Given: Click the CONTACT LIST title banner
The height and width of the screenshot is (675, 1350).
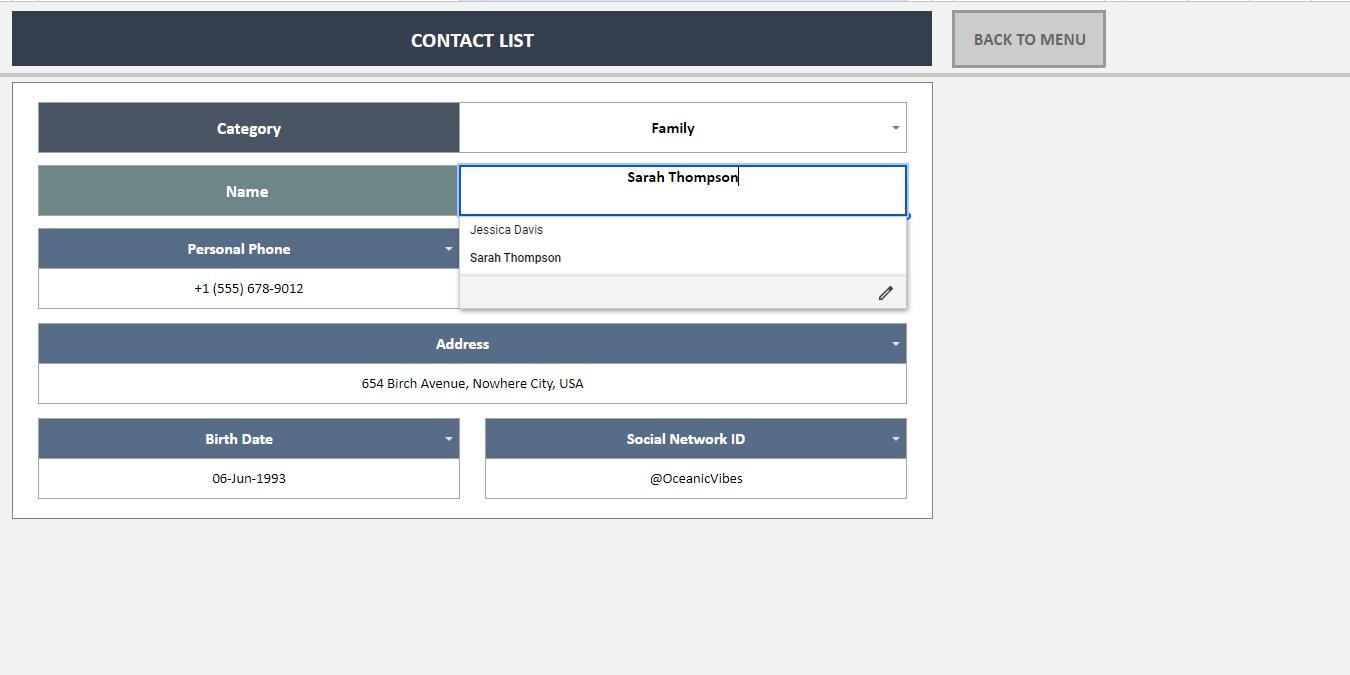Looking at the screenshot, I should (471, 40).
